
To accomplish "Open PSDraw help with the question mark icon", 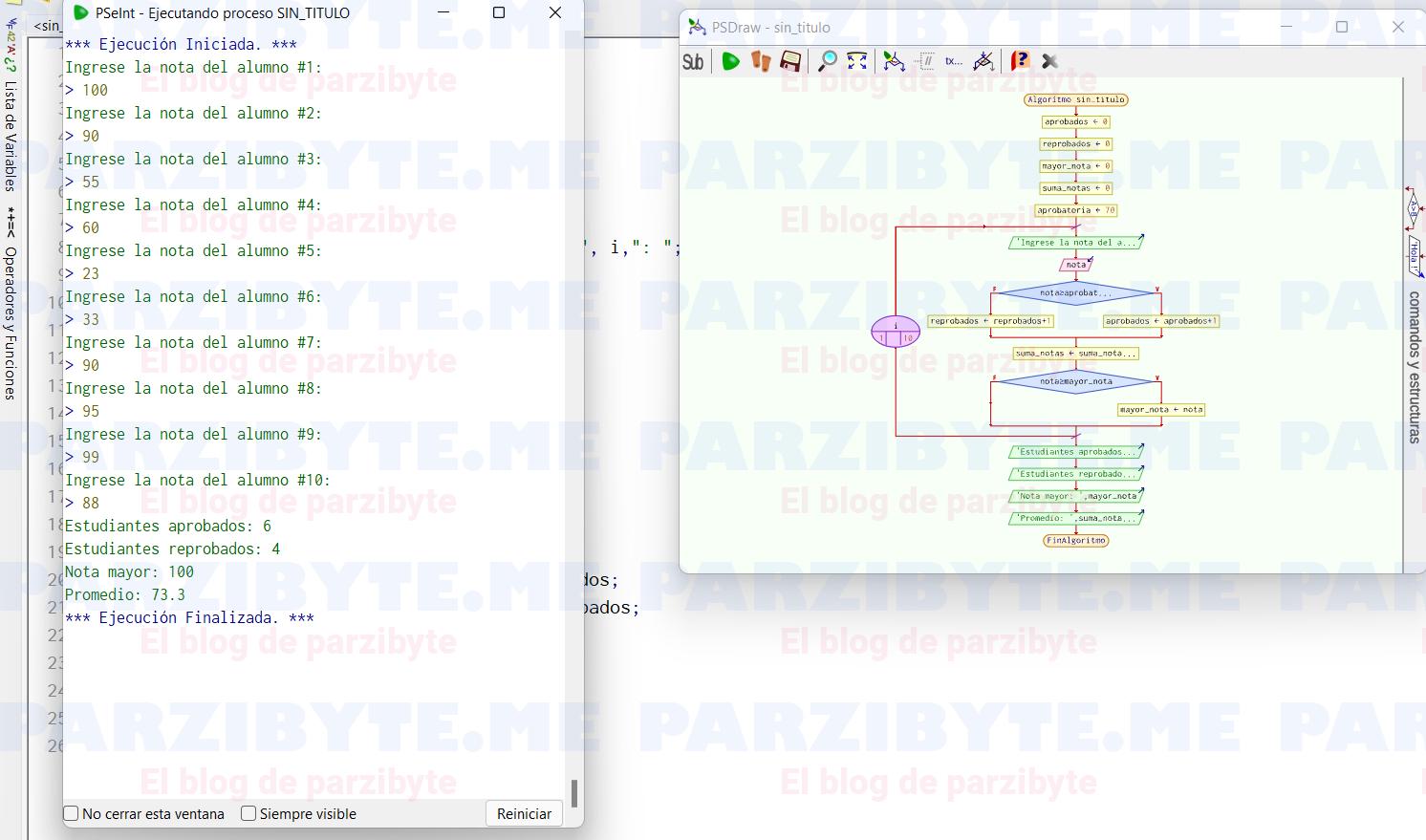I will [1020, 62].
